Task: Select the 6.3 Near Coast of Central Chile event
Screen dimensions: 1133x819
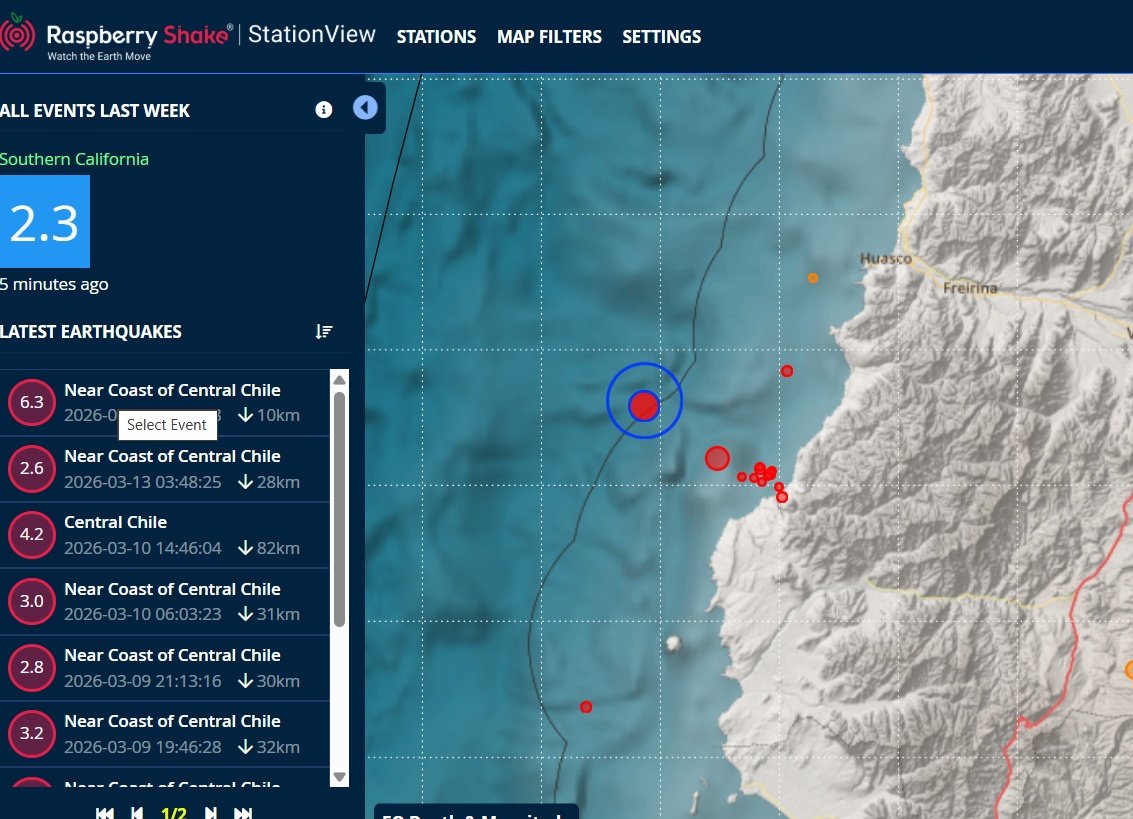Action: (x=165, y=403)
